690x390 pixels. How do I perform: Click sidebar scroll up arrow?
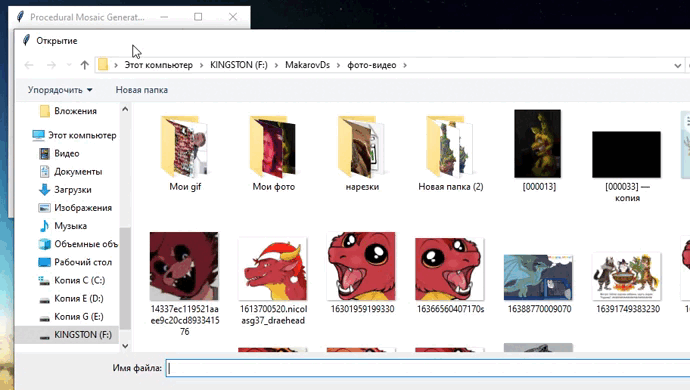pyautogui.click(x=125, y=109)
